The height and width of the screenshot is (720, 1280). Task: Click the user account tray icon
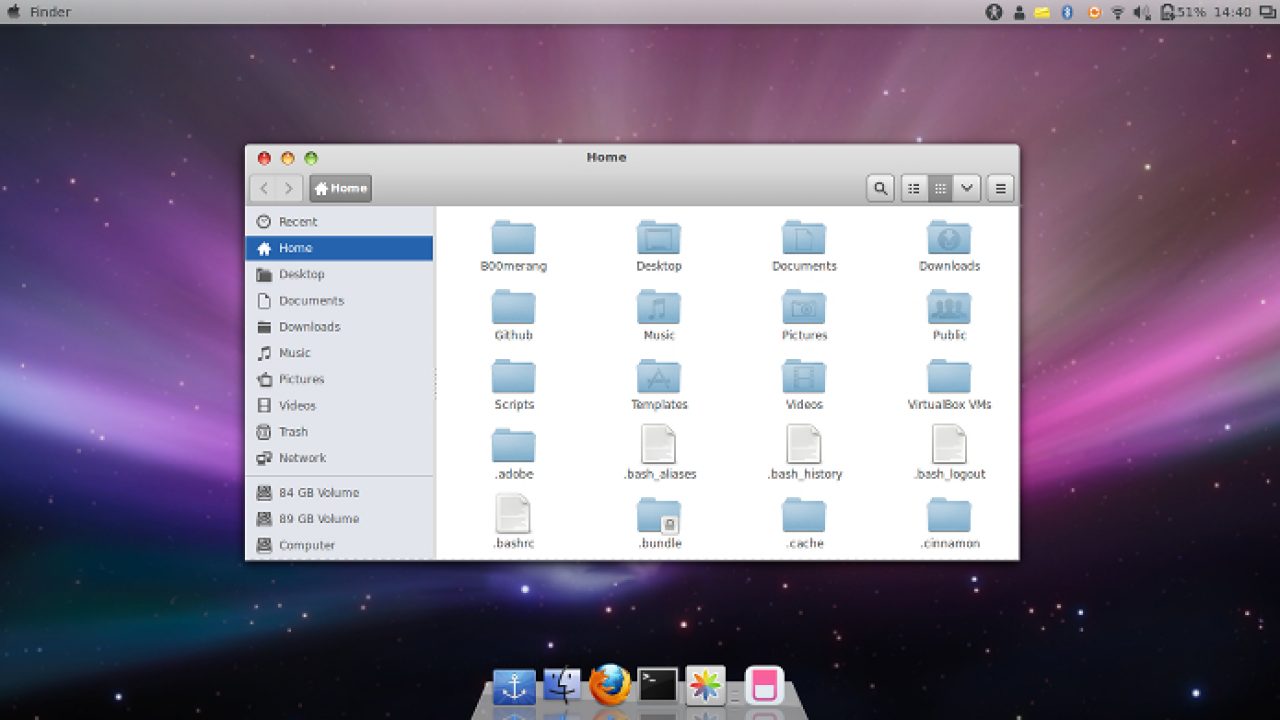point(1019,12)
